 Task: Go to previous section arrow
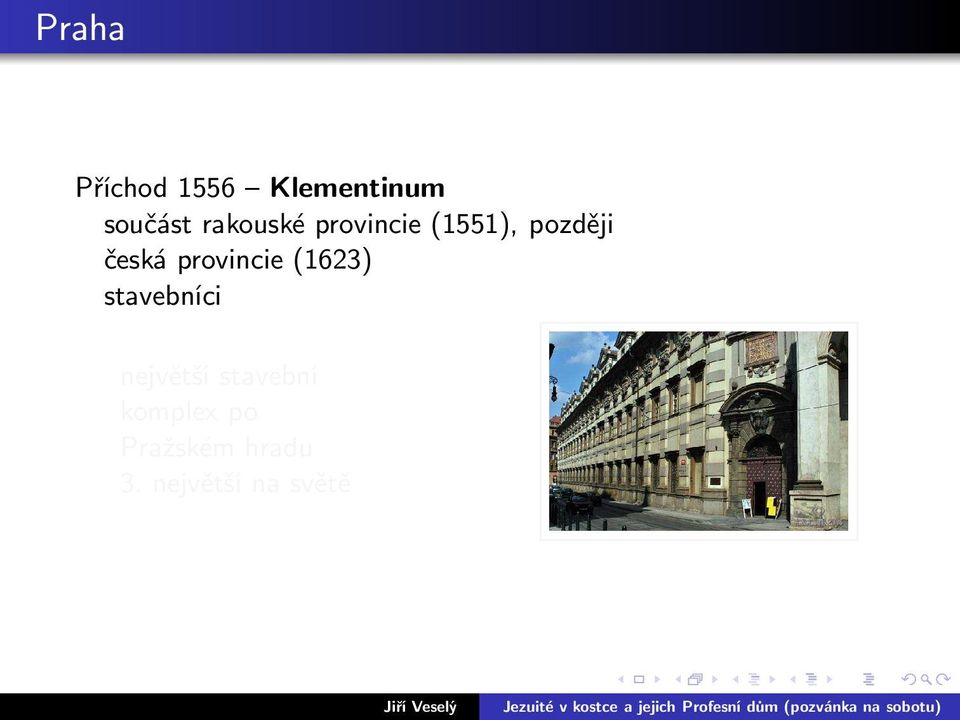(793, 679)
